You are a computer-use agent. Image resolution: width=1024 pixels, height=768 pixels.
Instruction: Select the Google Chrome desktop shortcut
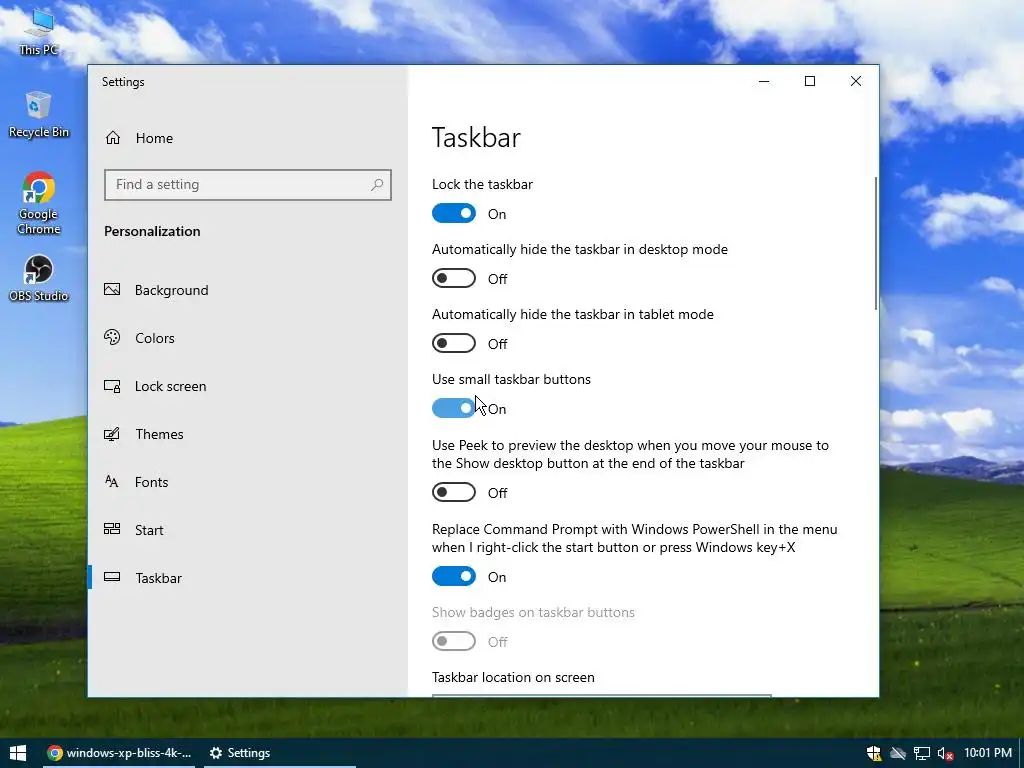[x=39, y=202]
